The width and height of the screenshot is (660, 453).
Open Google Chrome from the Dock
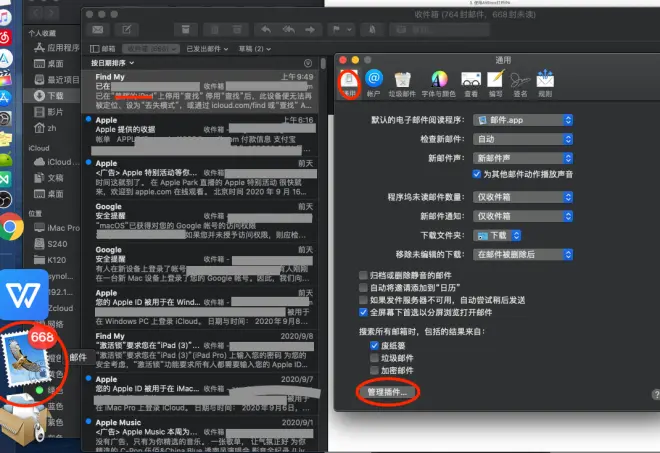(11, 226)
